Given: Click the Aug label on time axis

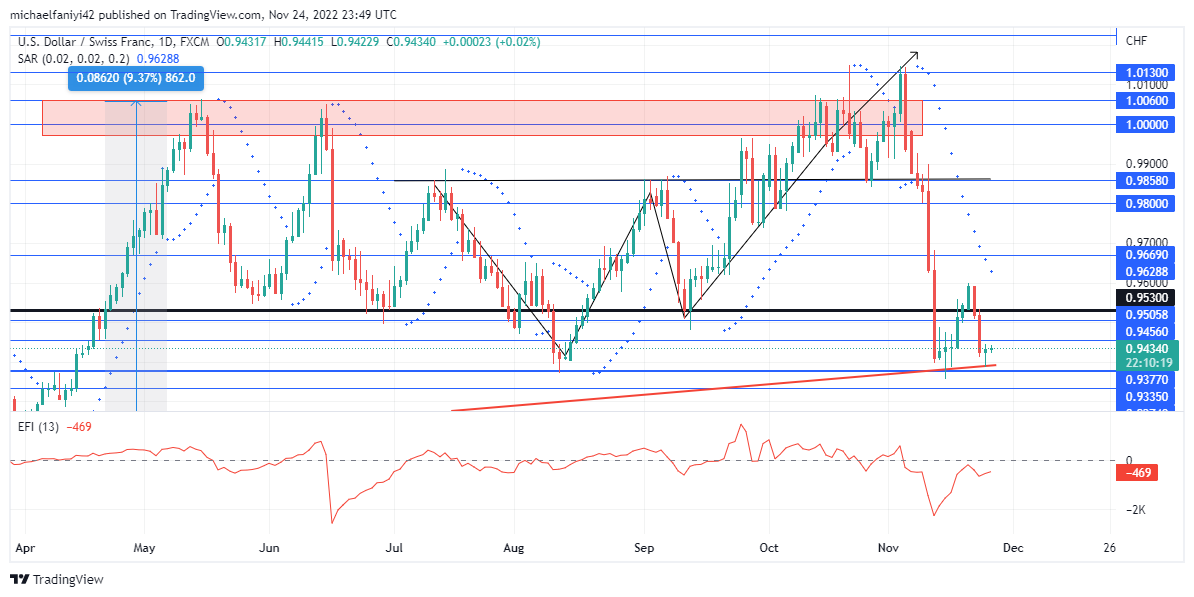Looking at the screenshot, I should 514,548.
